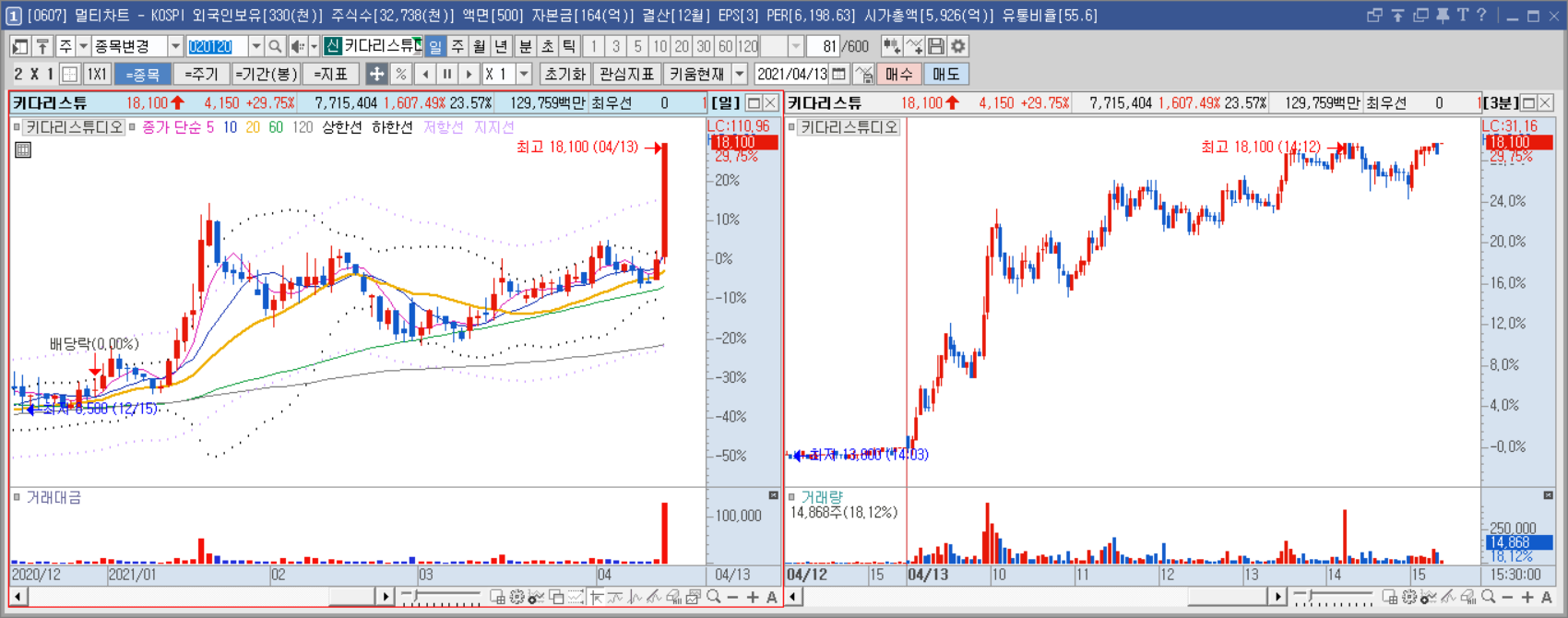Click the left chart zoom slider

[440, 598]
